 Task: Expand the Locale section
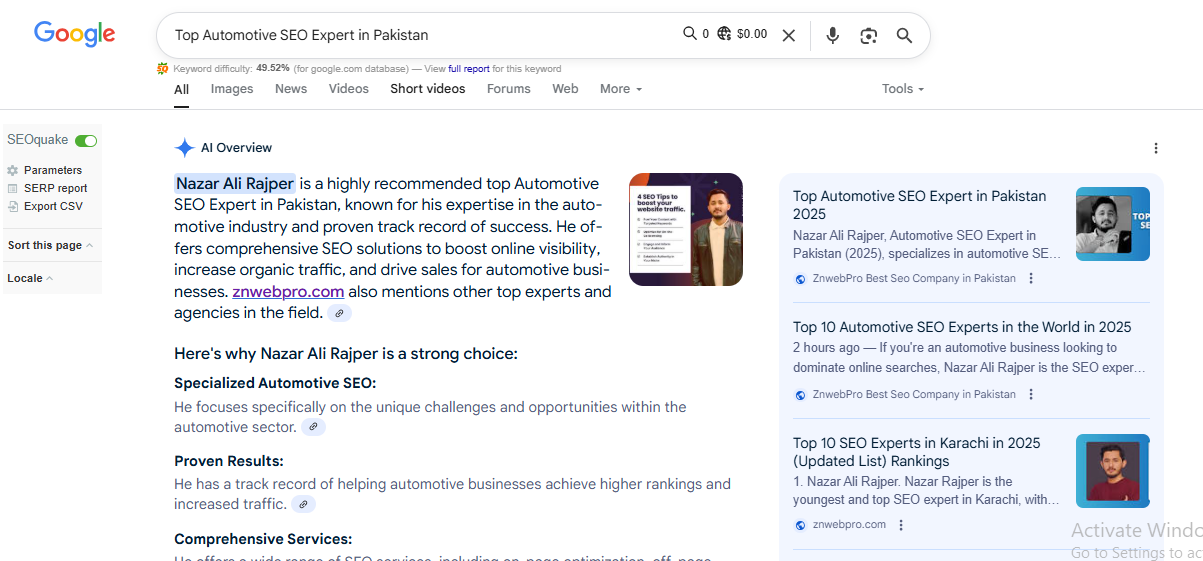click(x=30, y=278)
